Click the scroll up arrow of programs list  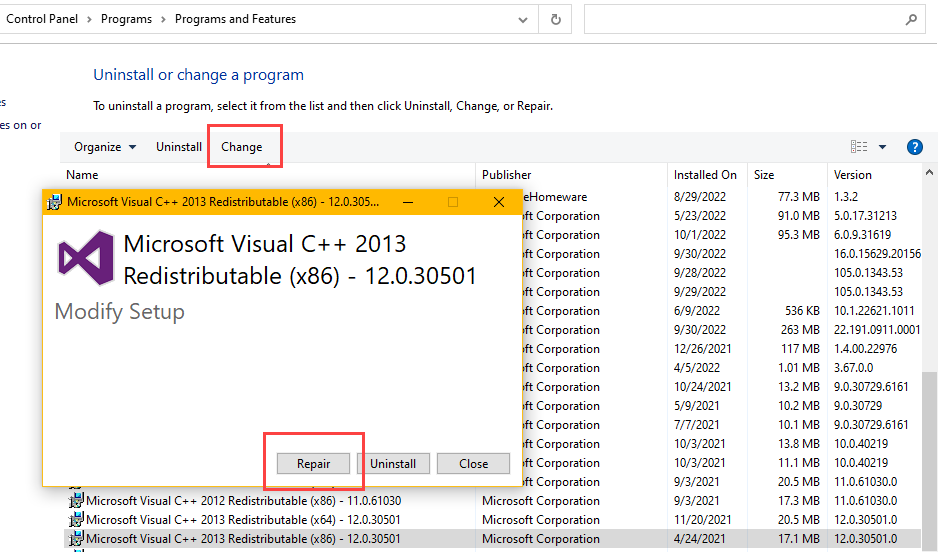(x=929, y=172)
